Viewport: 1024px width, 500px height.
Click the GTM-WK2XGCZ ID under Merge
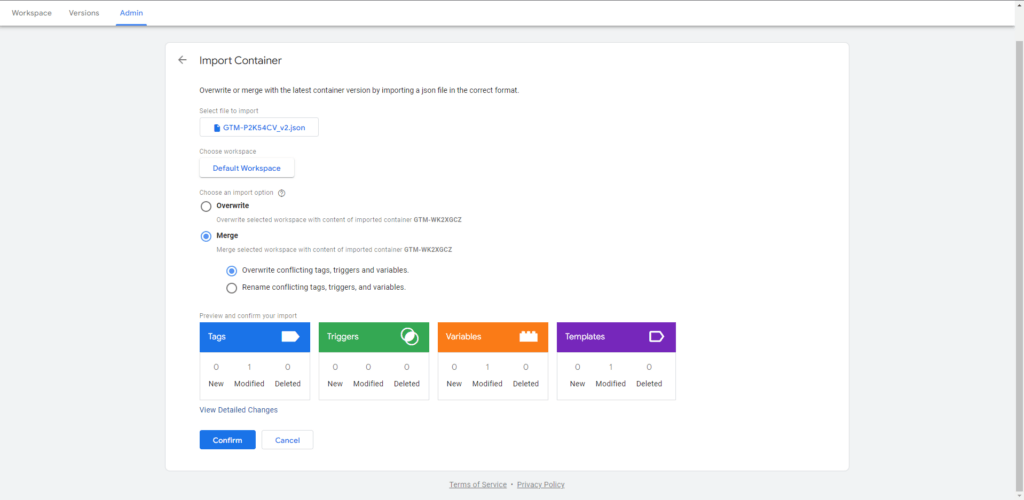click(x=428, y=249)
